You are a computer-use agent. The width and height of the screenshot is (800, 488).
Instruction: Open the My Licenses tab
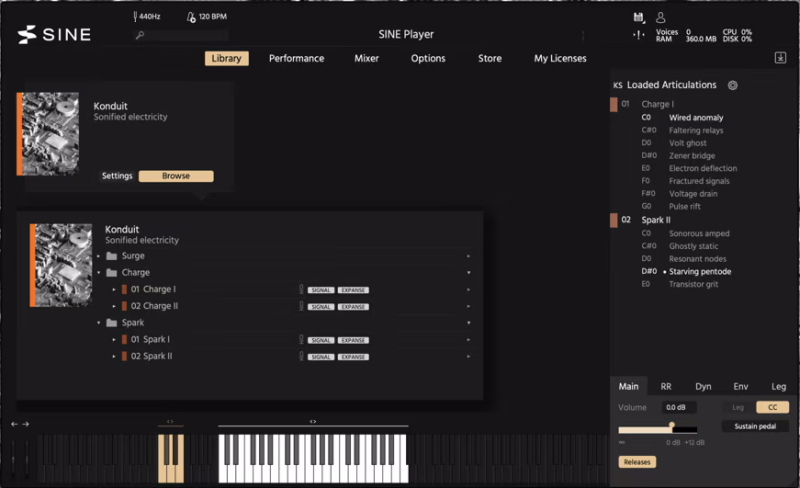coord(560,58)
